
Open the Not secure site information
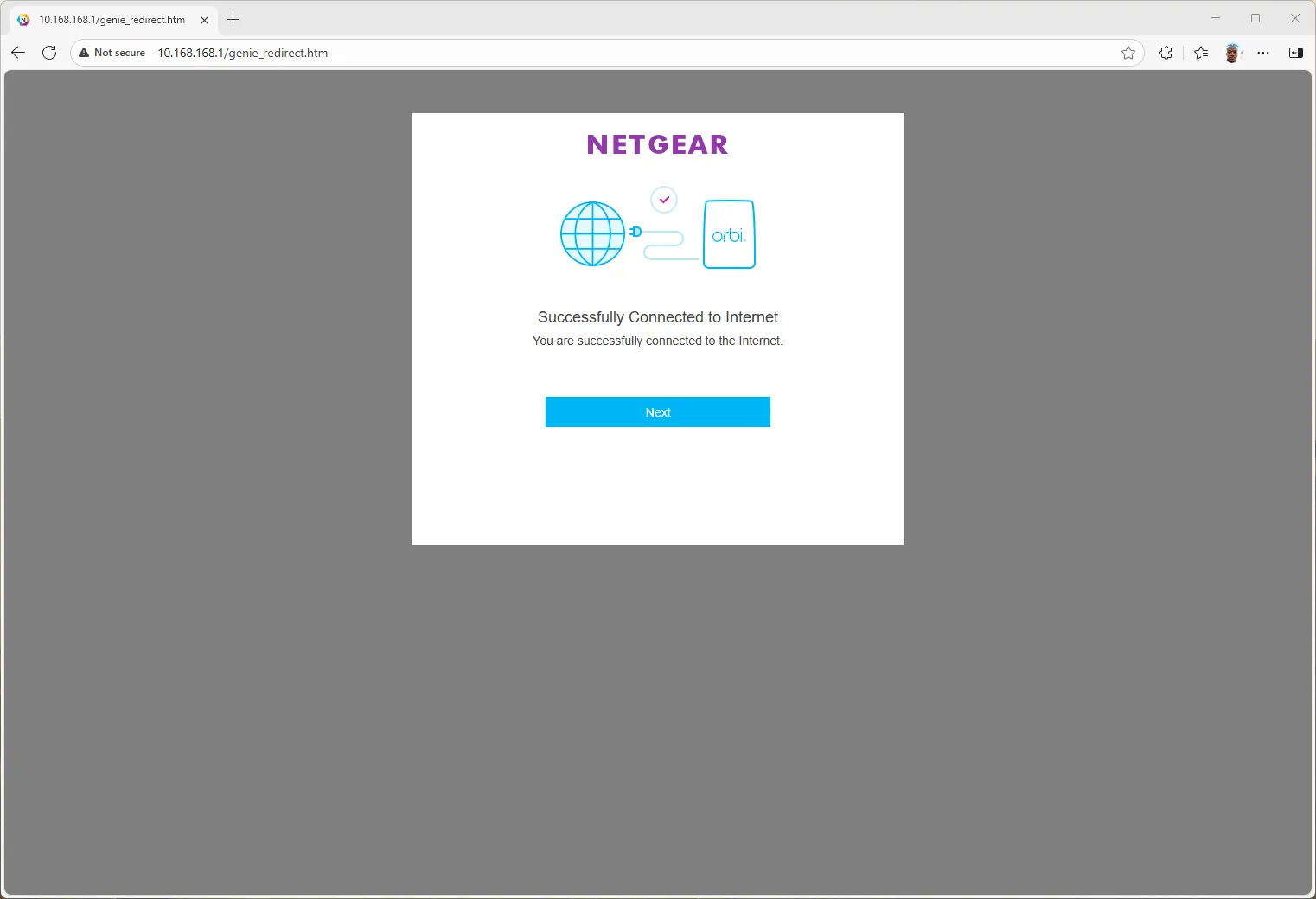click(112, 53)
